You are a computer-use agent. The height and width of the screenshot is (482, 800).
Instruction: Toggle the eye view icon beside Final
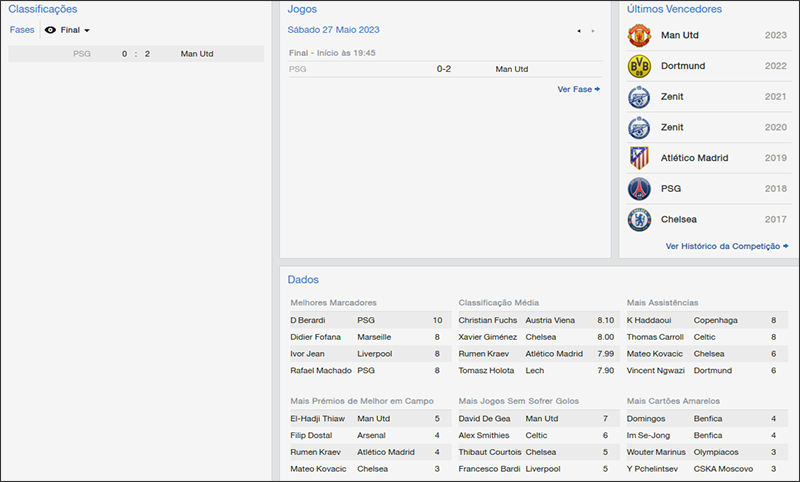pyautogui.click(x=50, y=30)
